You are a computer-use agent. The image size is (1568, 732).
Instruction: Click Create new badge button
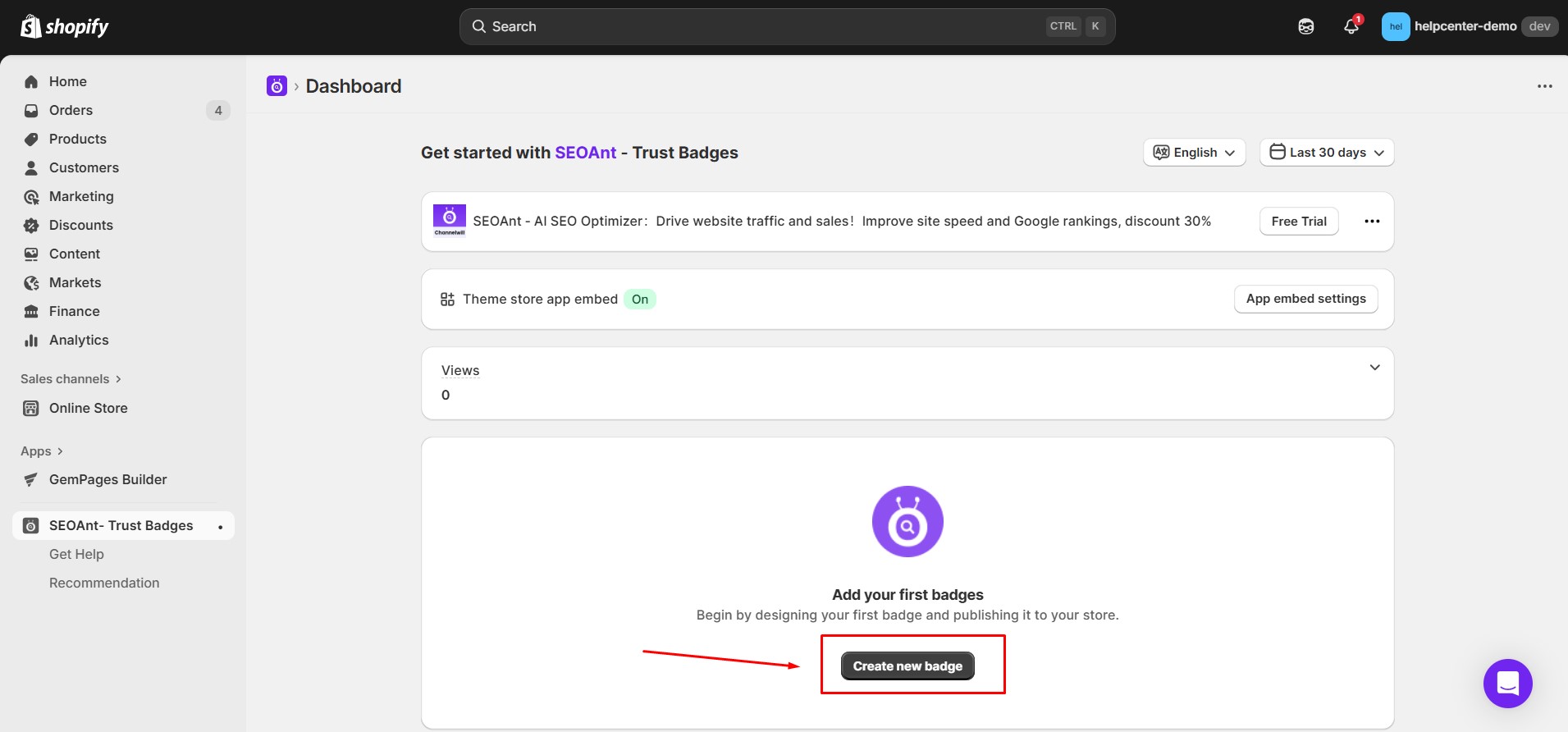[x=907, y=666]
